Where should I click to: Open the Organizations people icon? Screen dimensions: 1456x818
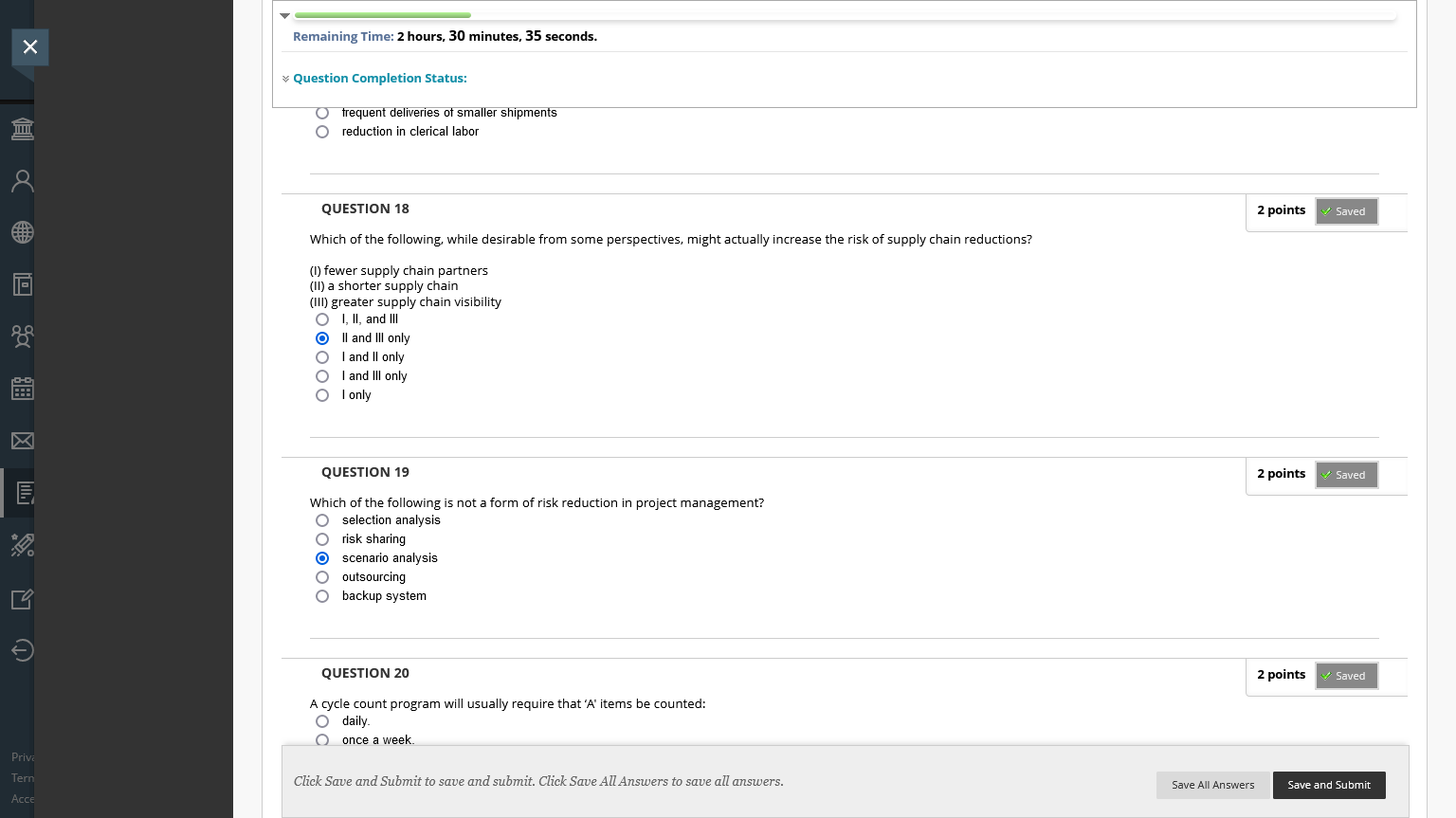(x=23, y=336)
